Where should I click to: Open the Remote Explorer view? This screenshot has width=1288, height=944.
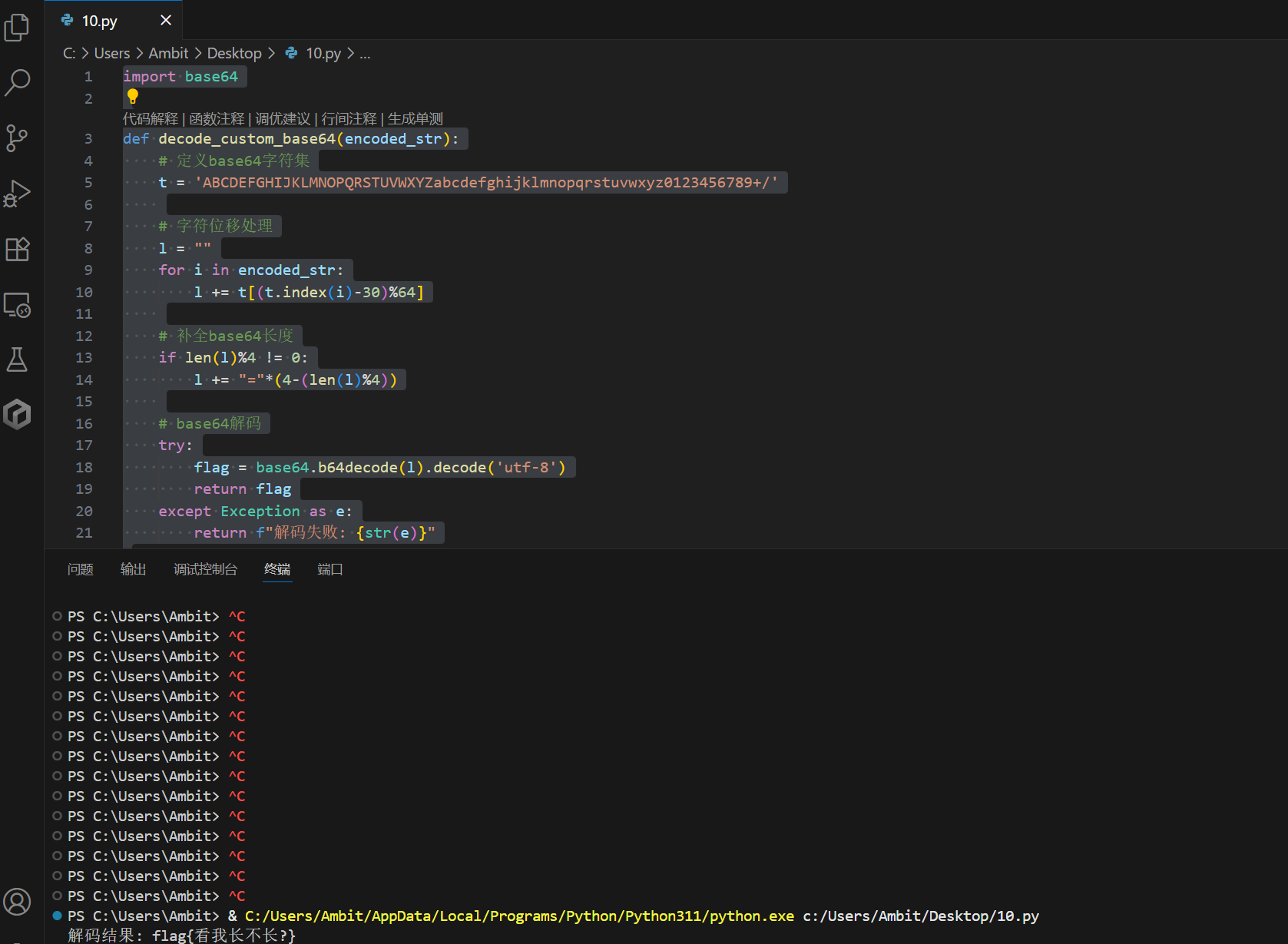[17, 305]
